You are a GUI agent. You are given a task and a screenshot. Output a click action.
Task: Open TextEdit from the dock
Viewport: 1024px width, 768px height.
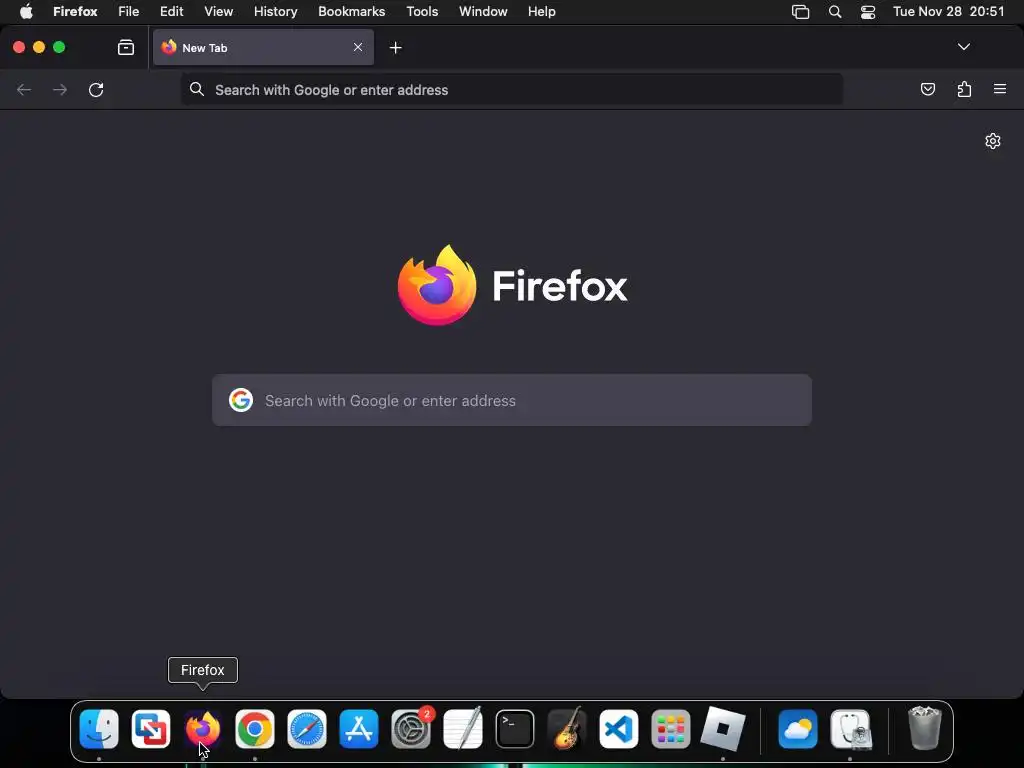[463, 729]
